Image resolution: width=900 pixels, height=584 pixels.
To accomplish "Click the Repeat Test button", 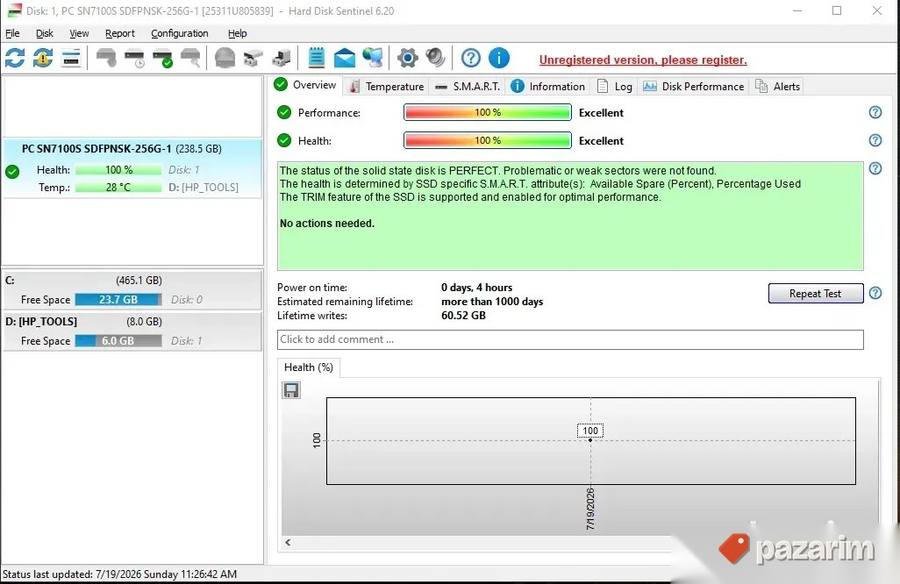I will (815, 293).
